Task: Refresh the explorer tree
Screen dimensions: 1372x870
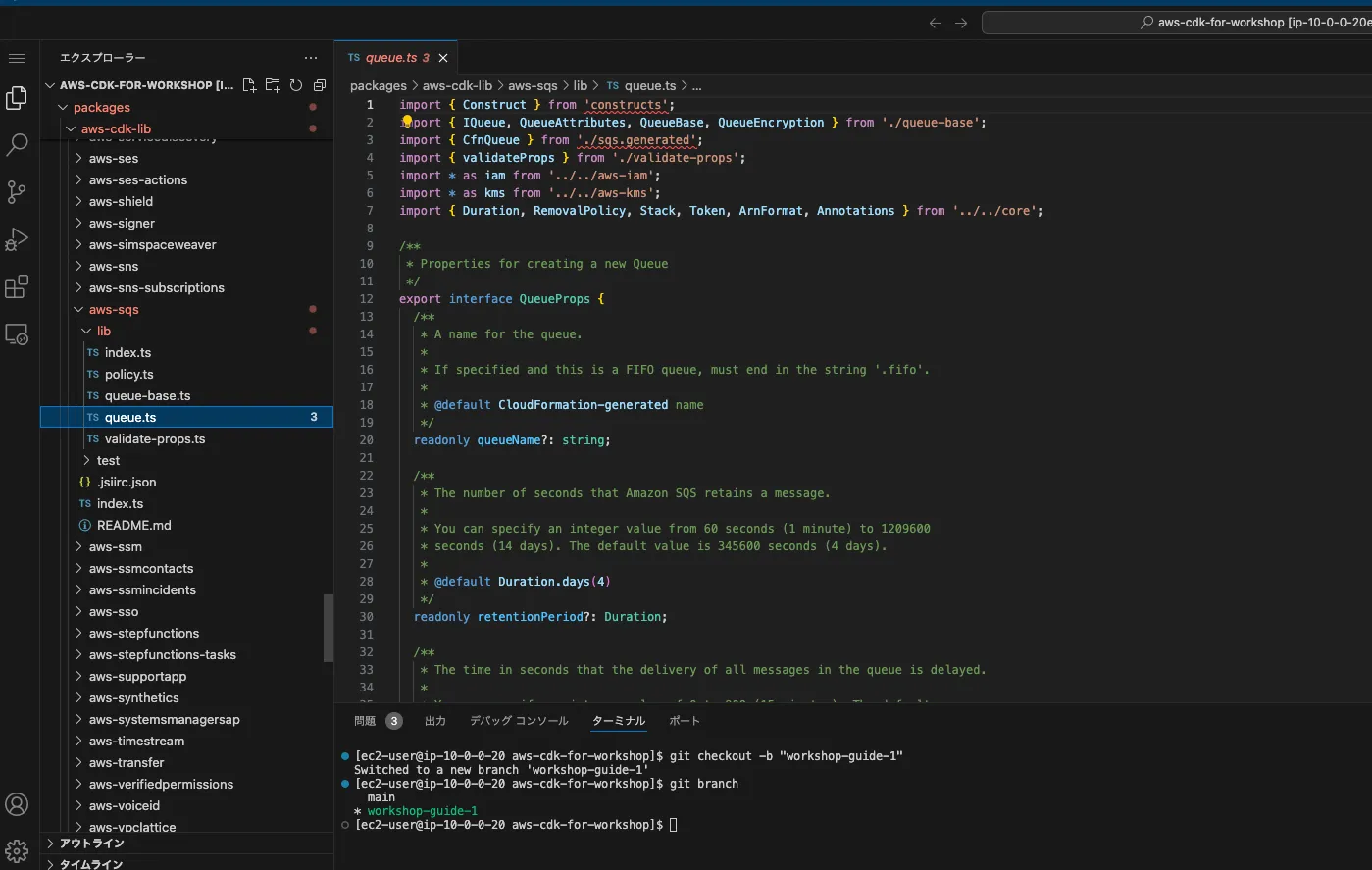Action: coord(296,85)
